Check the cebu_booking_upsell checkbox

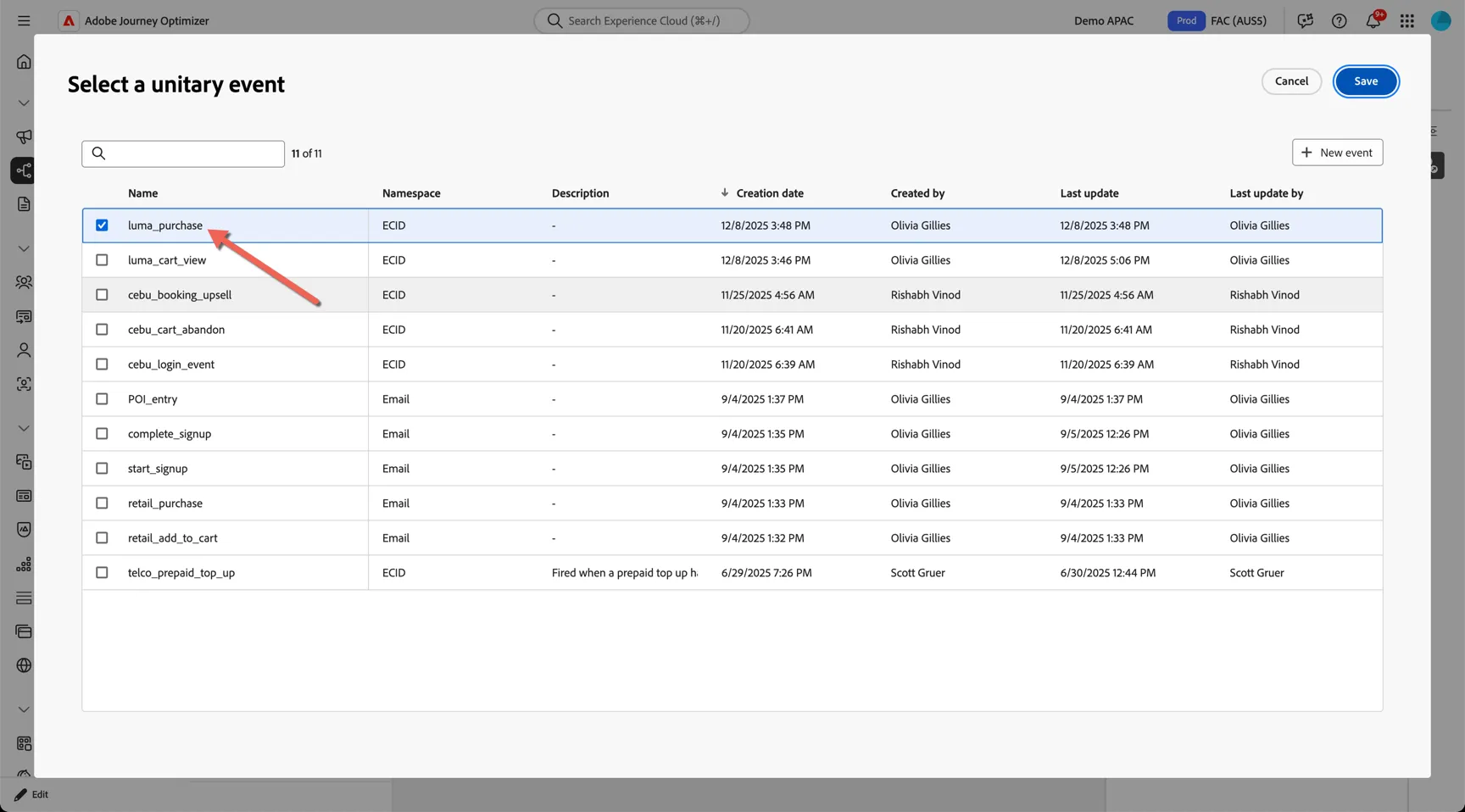pos(102,295)
